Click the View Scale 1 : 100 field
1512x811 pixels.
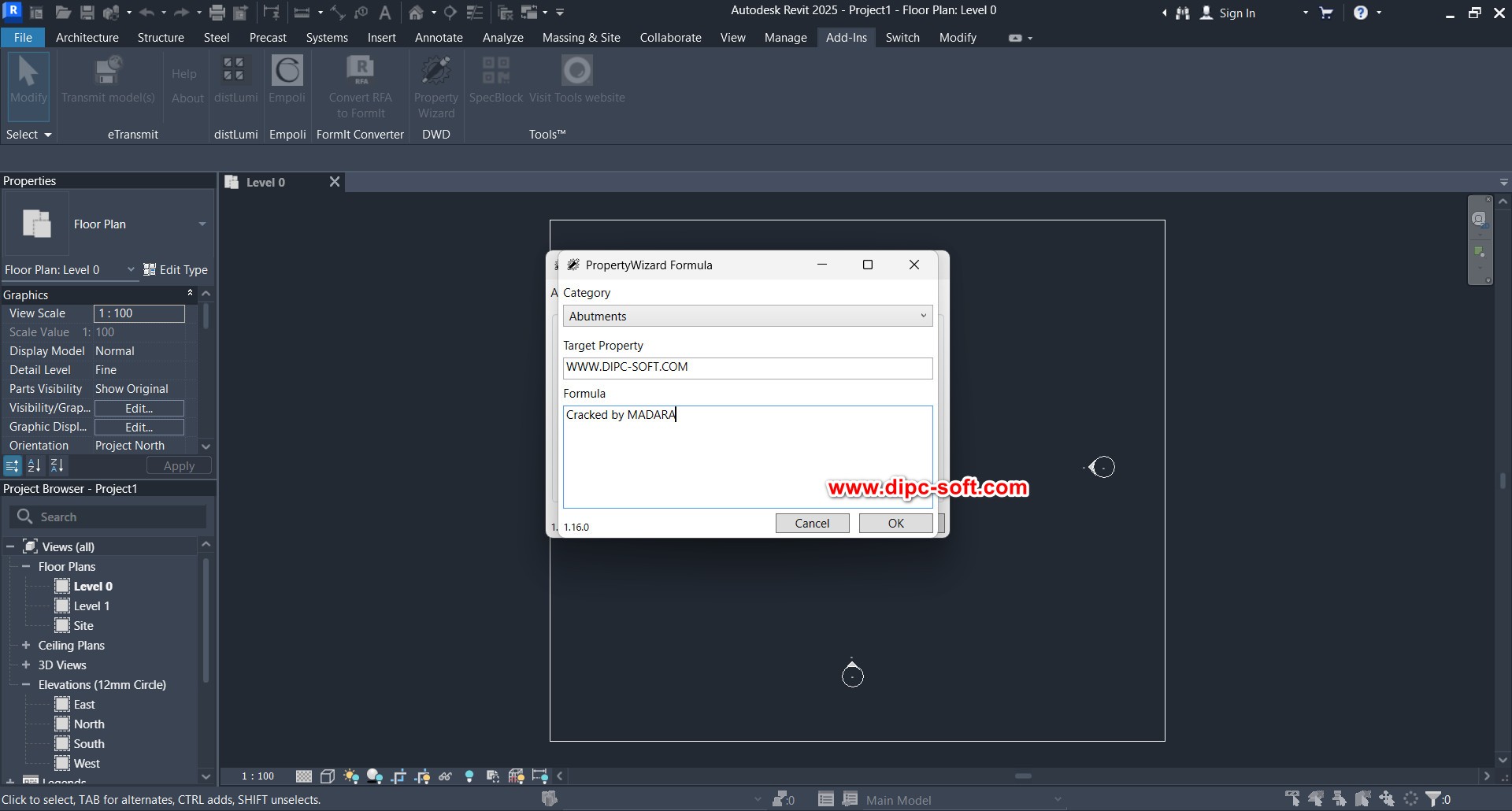click(x=139, y=313)
